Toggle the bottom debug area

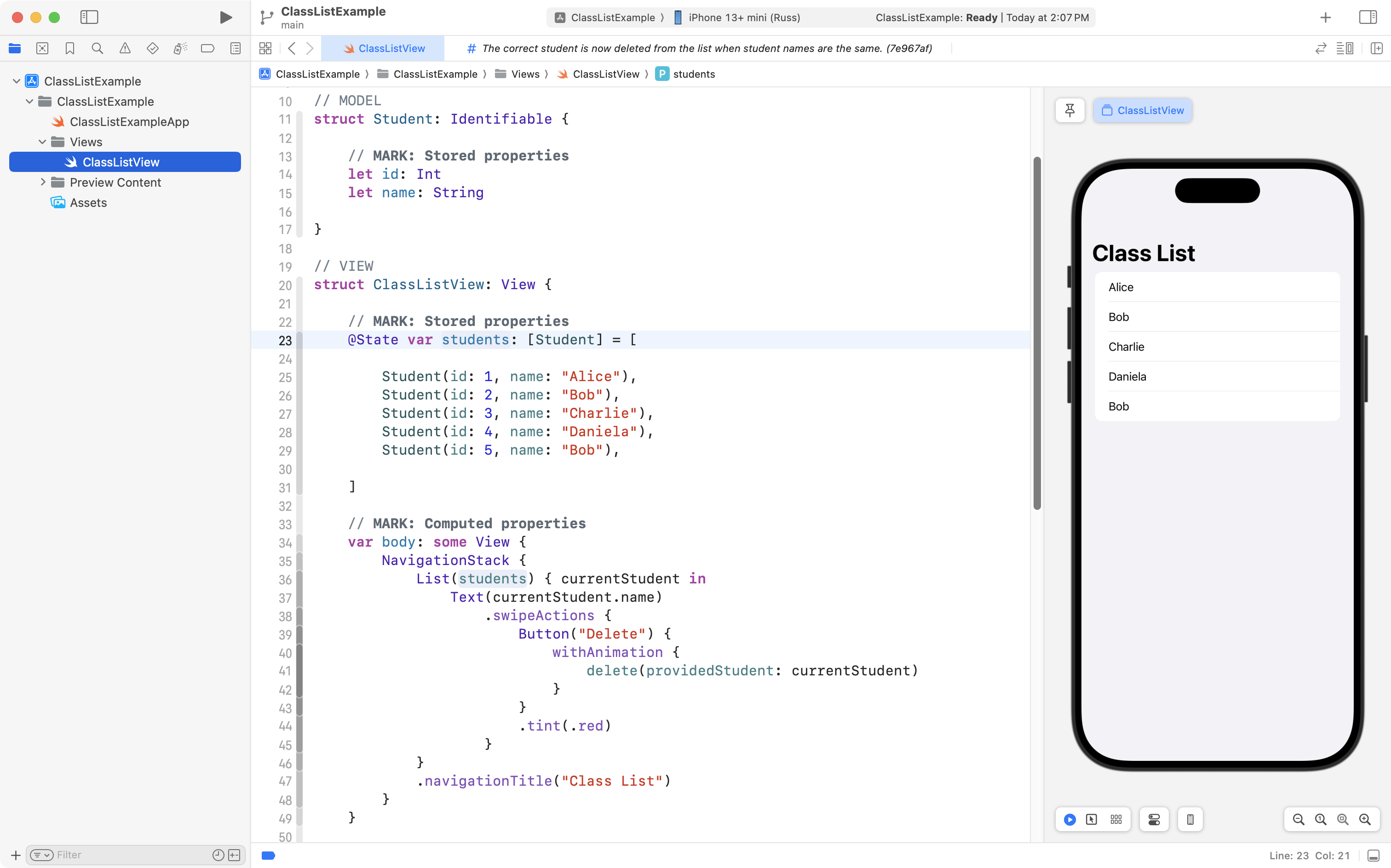(x=1373, y=856)
